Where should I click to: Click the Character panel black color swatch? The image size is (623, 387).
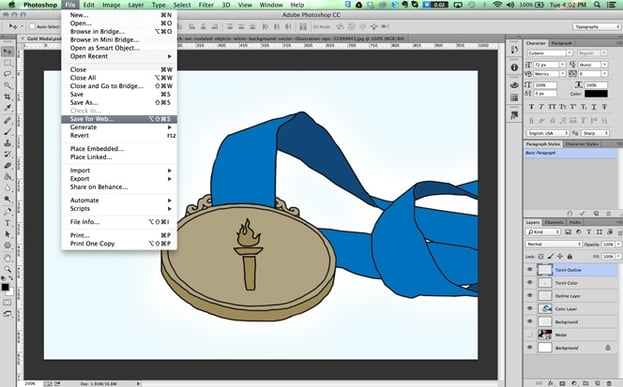click(x=596, y=94)
